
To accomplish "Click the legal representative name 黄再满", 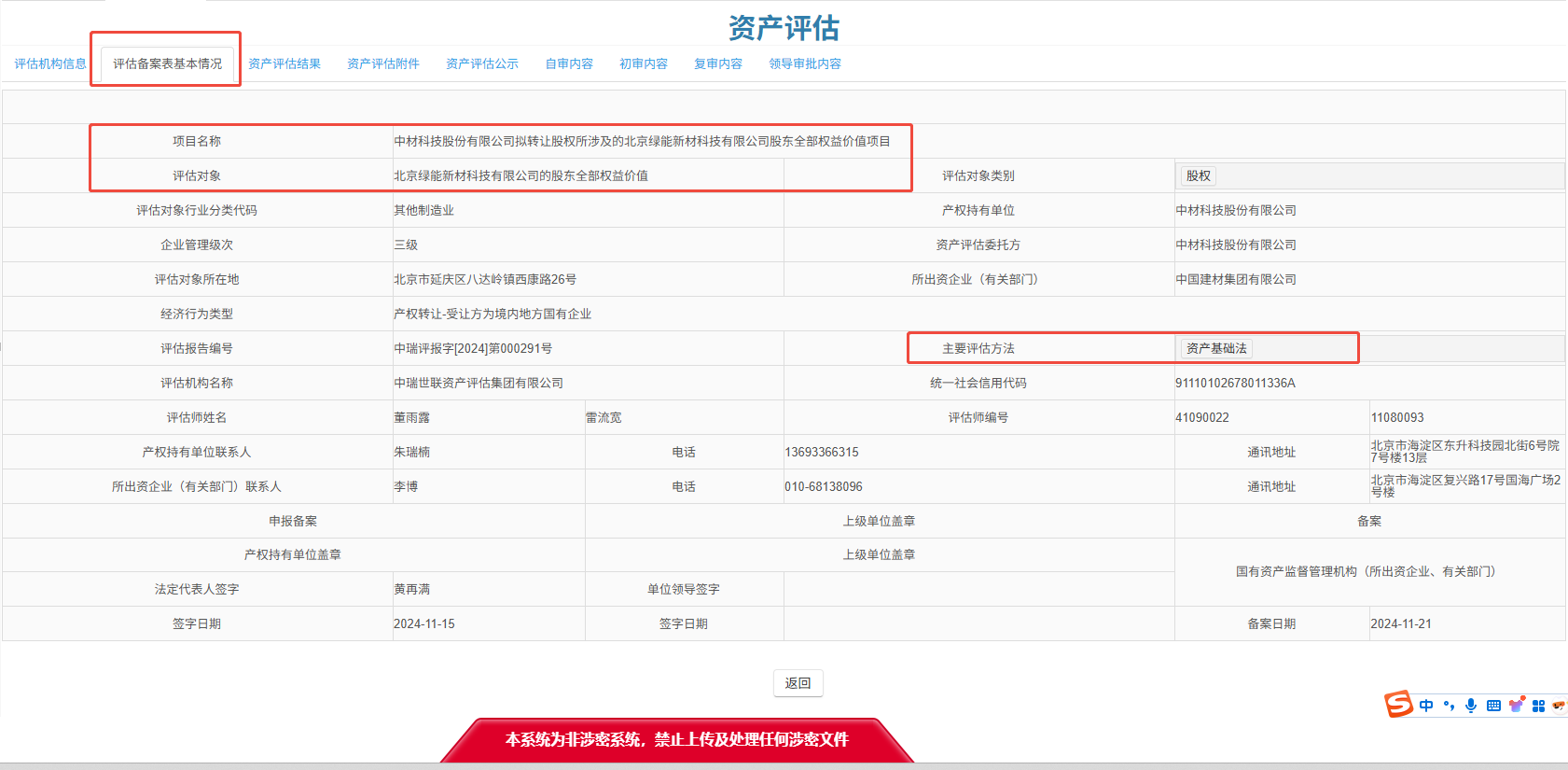I will (x=411, y=589).
